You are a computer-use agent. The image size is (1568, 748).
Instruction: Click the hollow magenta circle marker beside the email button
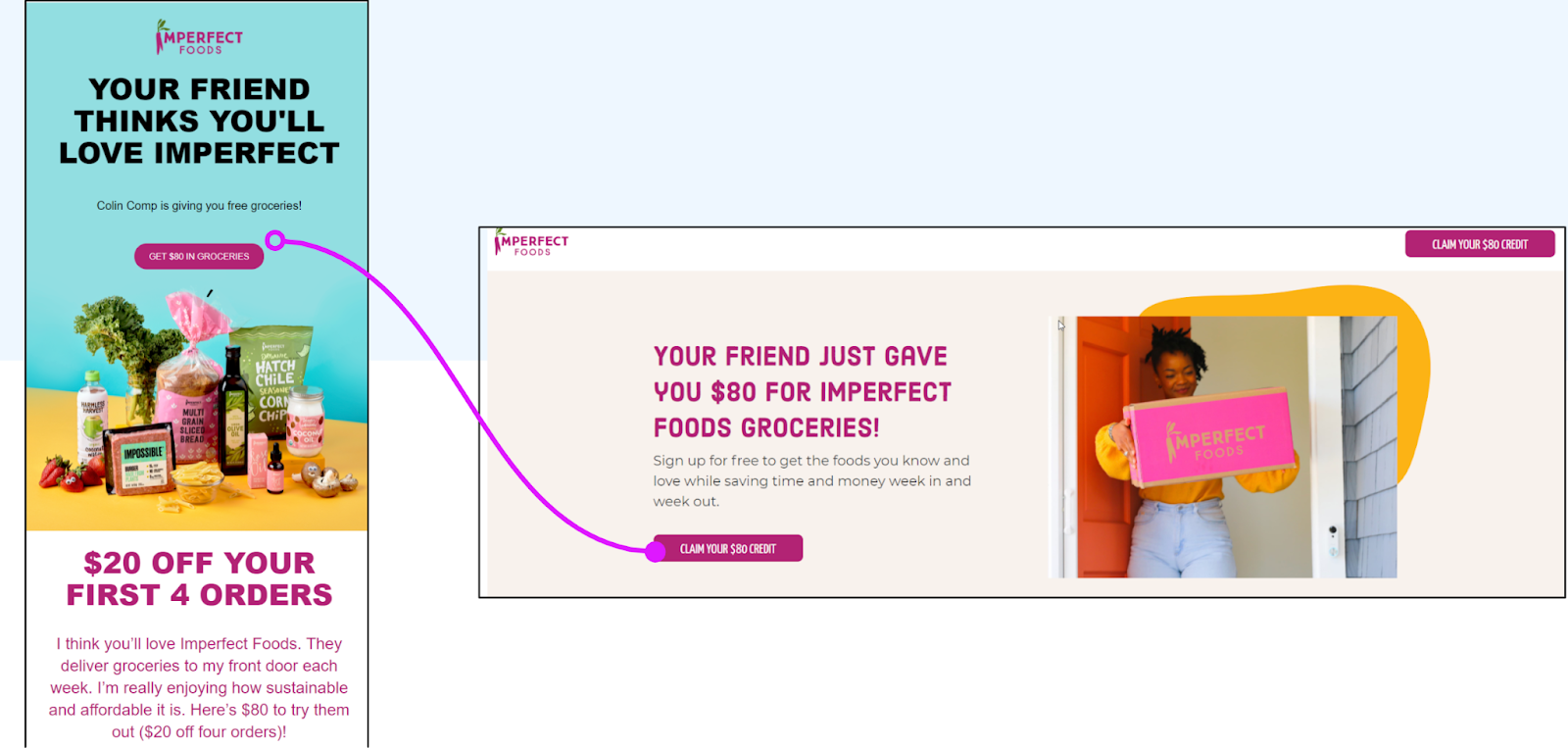[275, 240]
